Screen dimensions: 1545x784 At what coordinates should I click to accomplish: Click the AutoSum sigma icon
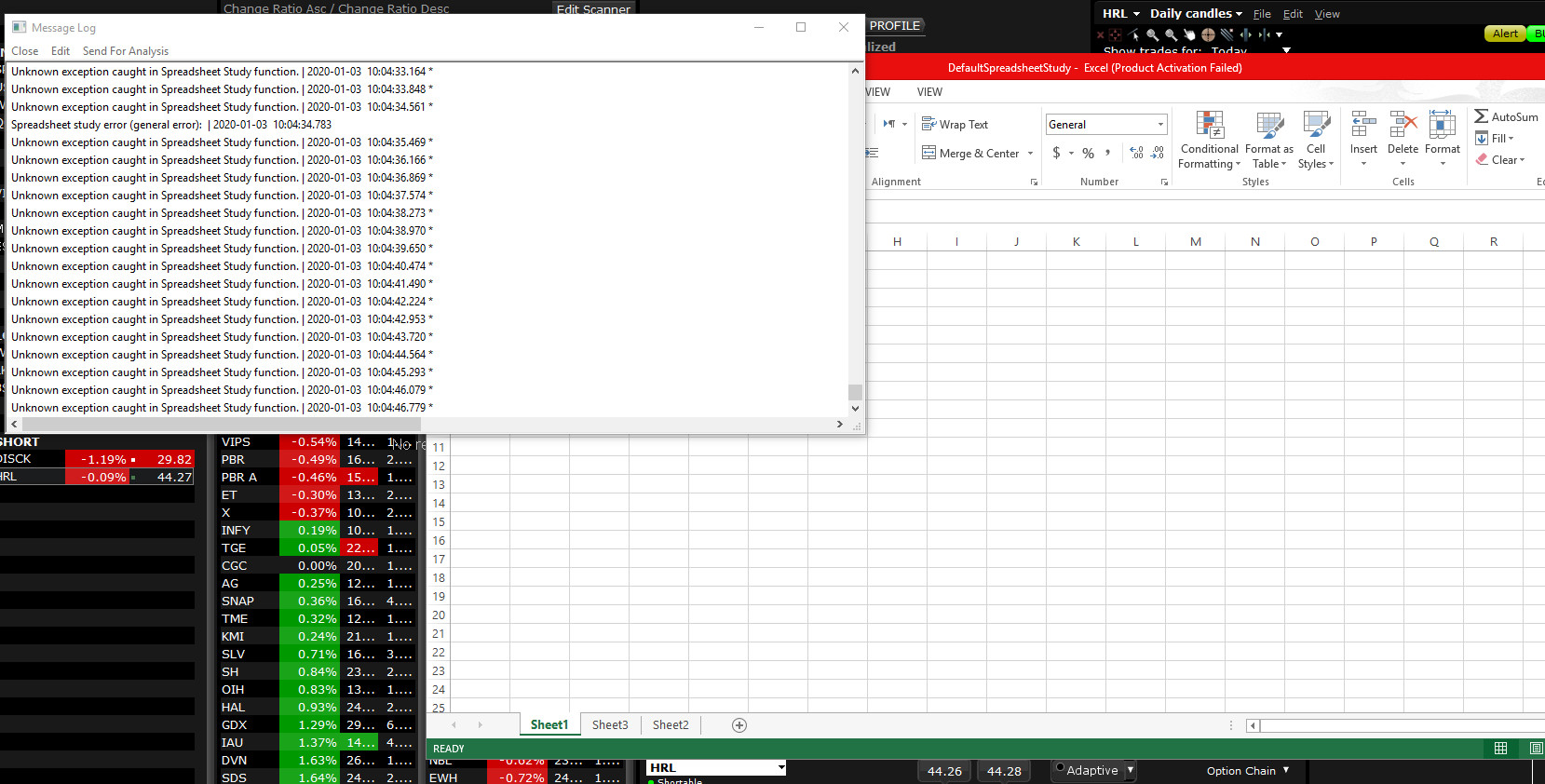tap(1481, 116)
